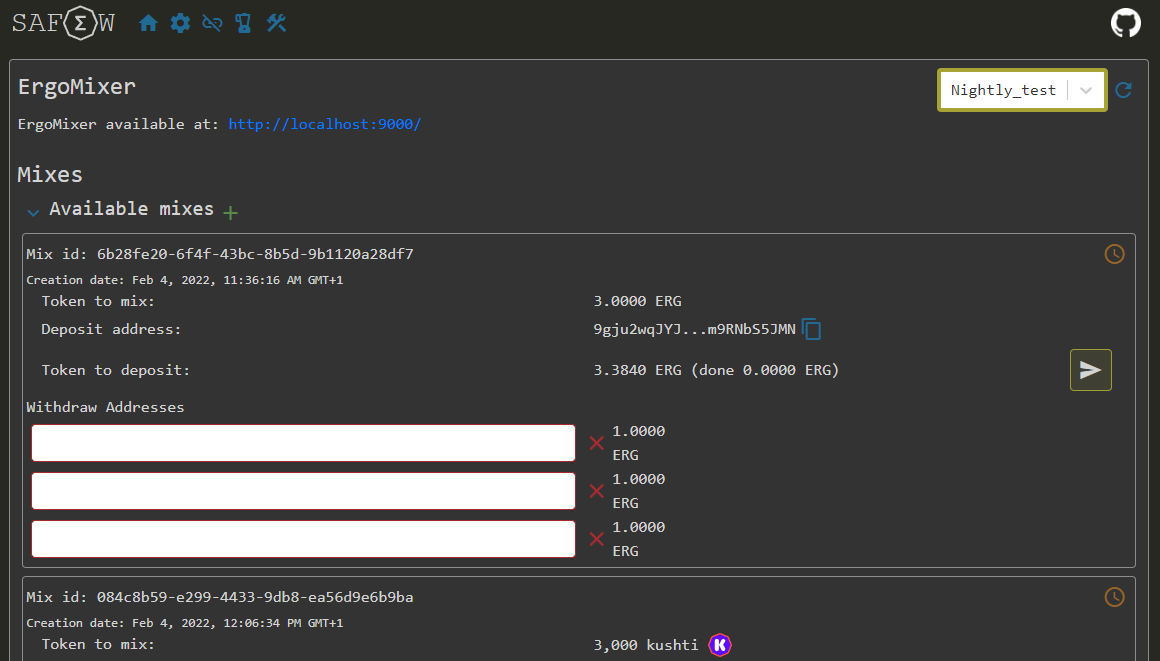Click the 3.0000 ERG token to mix value
1160x661 pixels.
(637, 301)
